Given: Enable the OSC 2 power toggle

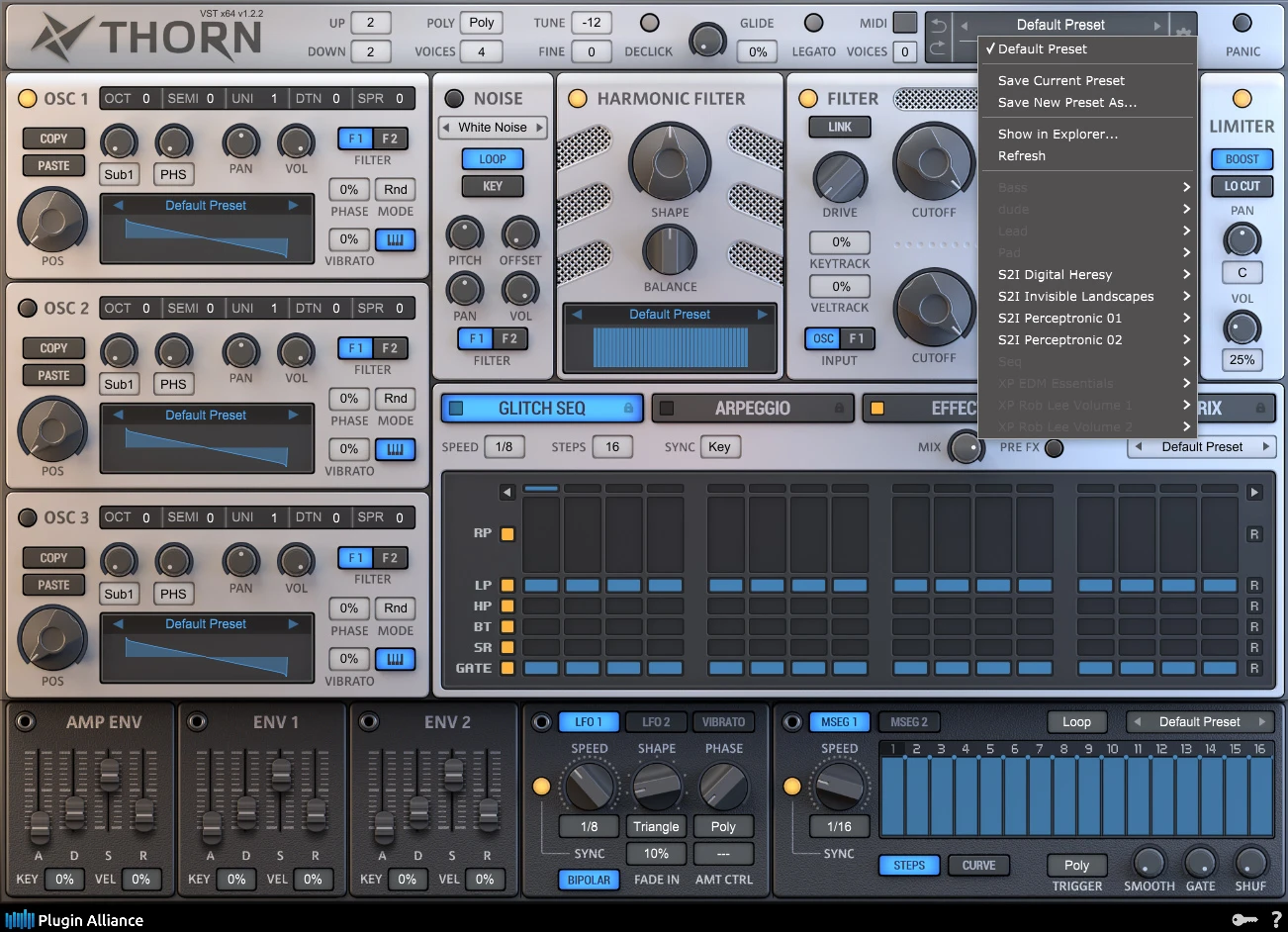Looking at the screenshot, I should (28, 308).
